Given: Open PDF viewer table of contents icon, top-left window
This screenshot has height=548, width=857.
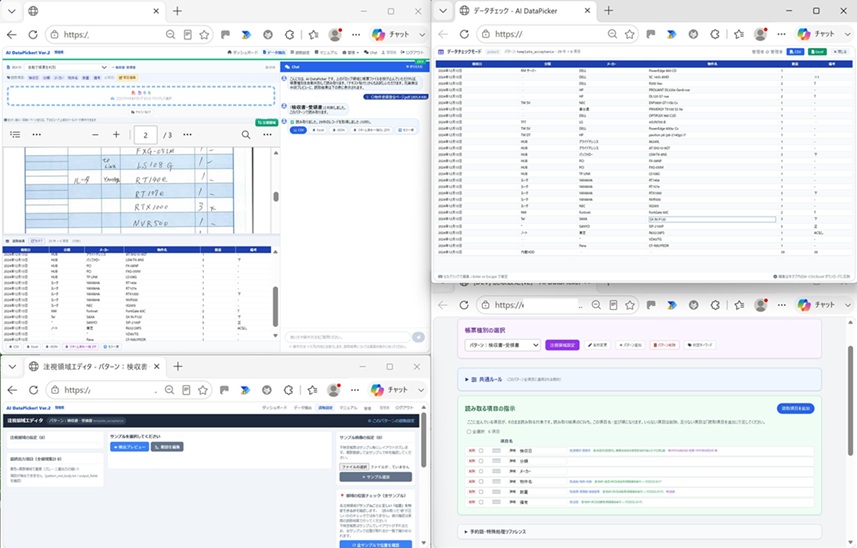Looking at the screenshot, I should pos(15,134).
